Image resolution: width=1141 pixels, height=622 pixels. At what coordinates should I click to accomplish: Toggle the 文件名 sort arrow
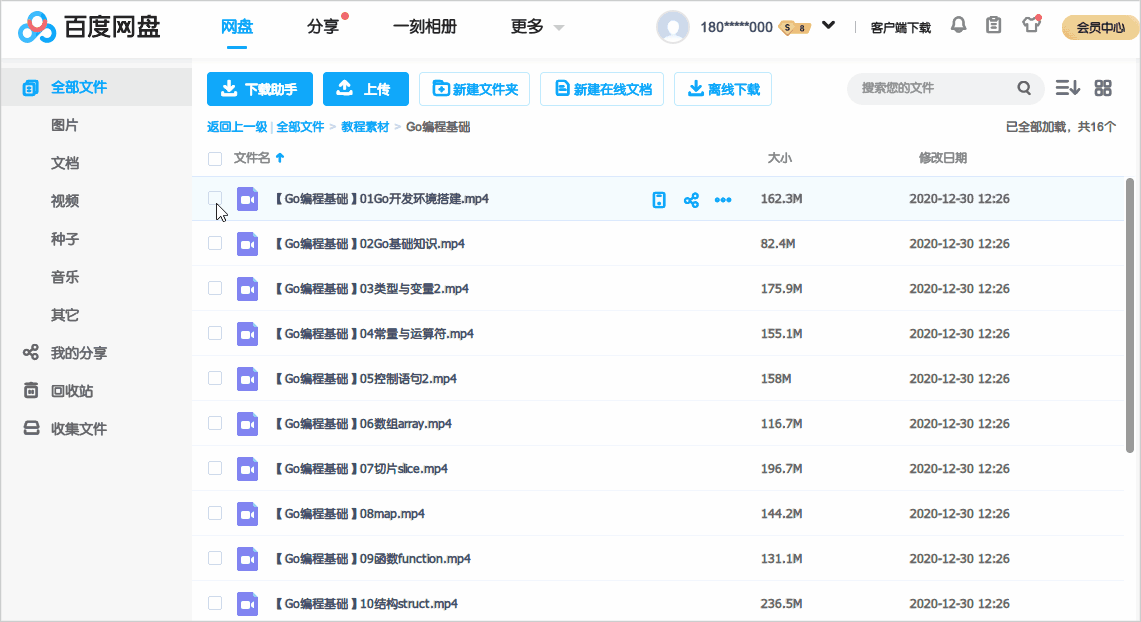(280, 158)
